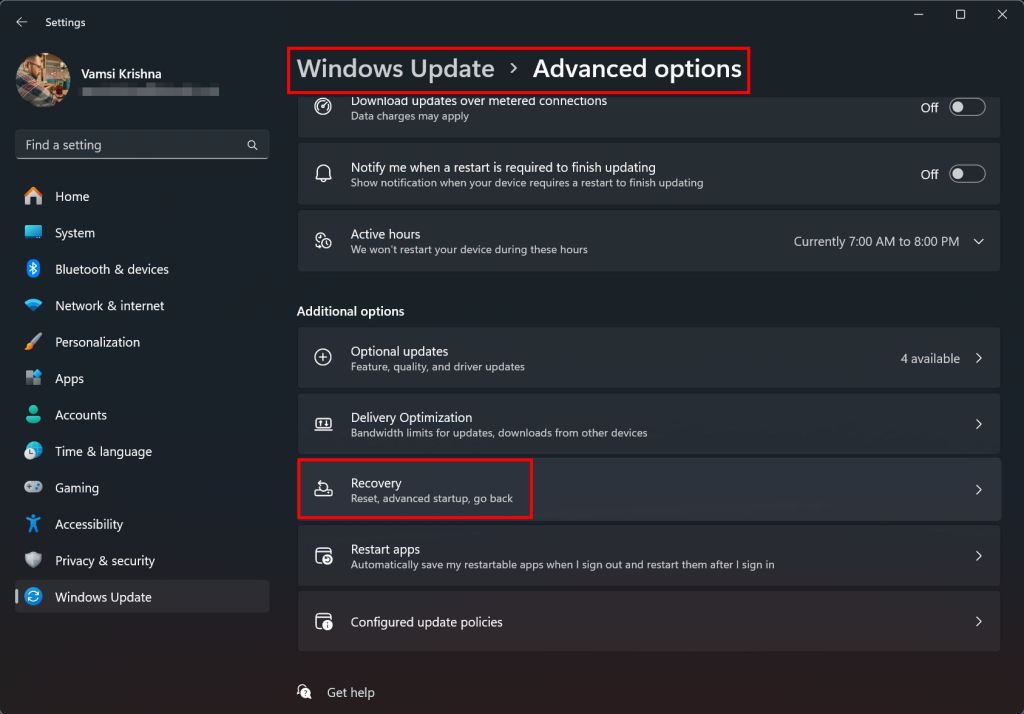Open Restart apps chevron

point(978,556)
